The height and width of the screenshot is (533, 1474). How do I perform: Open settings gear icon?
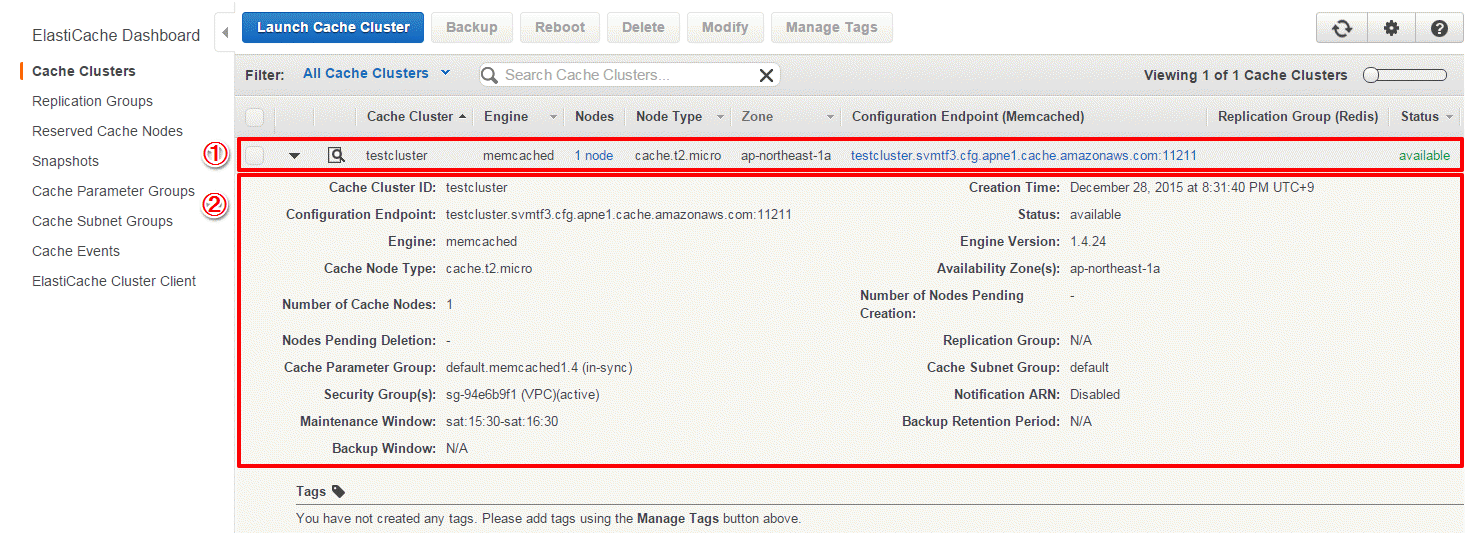pos(1391,28)
